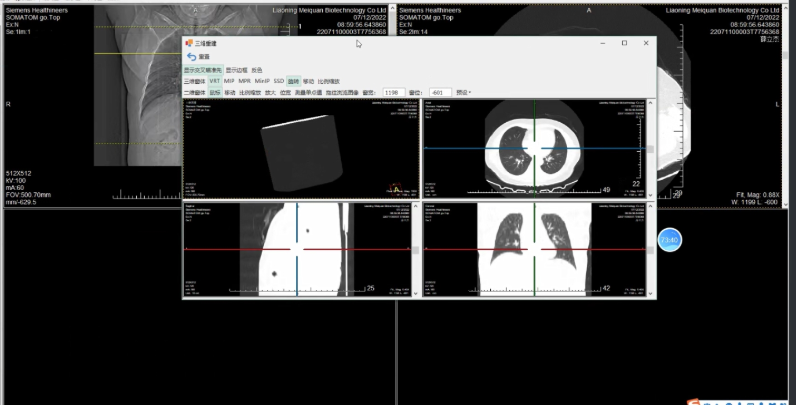Click coronal viewport scrollbar up arrow

(x=650, y=207)
